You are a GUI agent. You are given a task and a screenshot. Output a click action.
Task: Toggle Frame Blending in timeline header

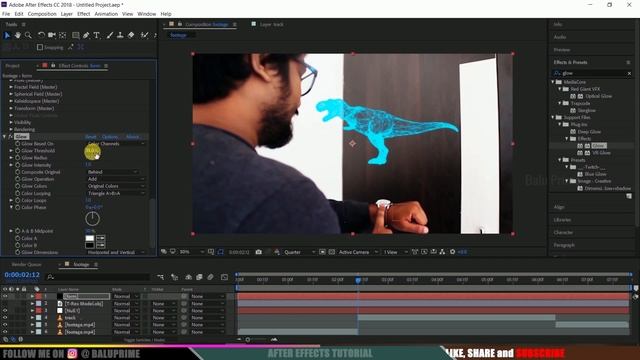(x=199, y=277)
